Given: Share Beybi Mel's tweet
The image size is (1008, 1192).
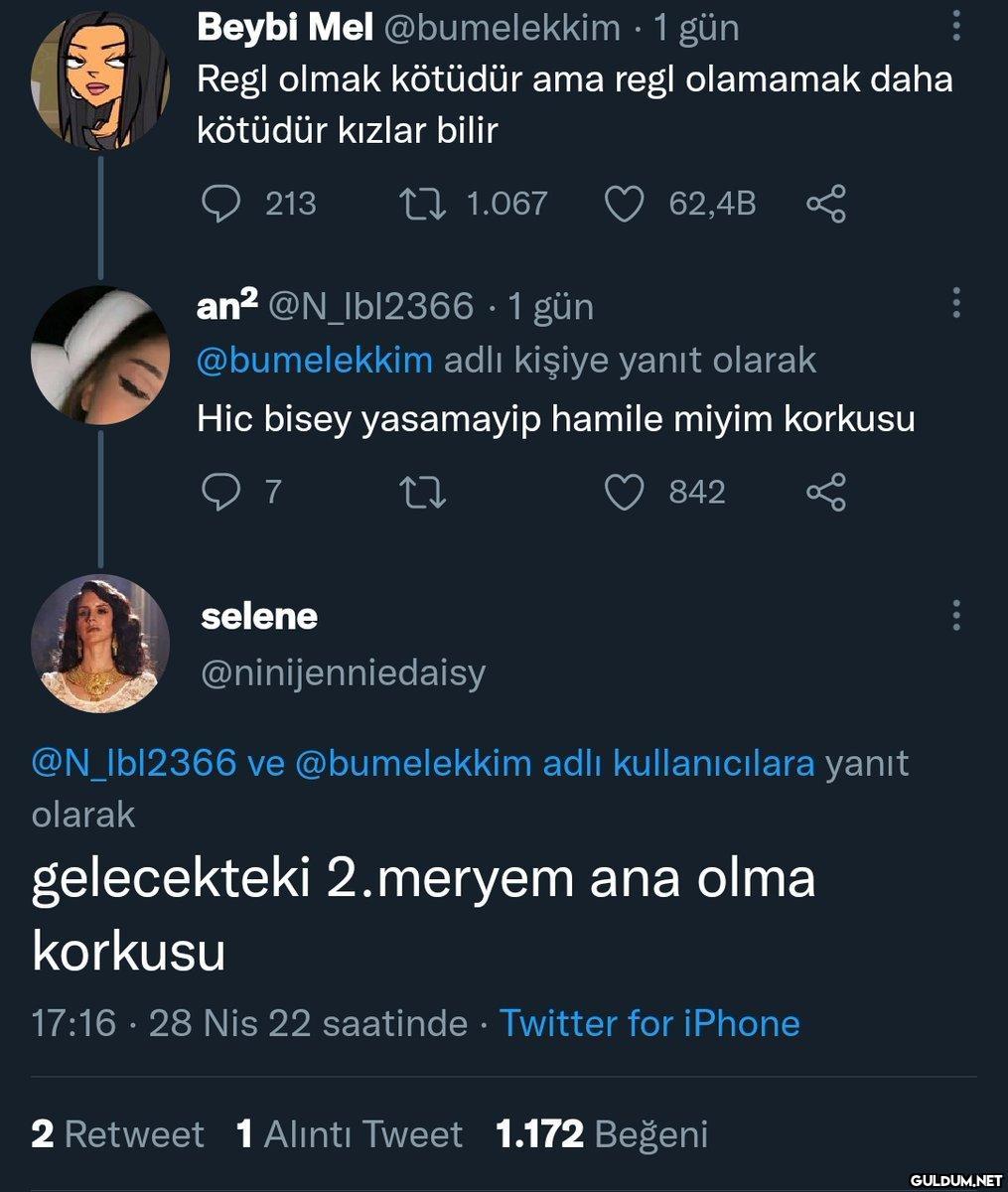Looking at the screenshot, I should (x=825, y=204).
